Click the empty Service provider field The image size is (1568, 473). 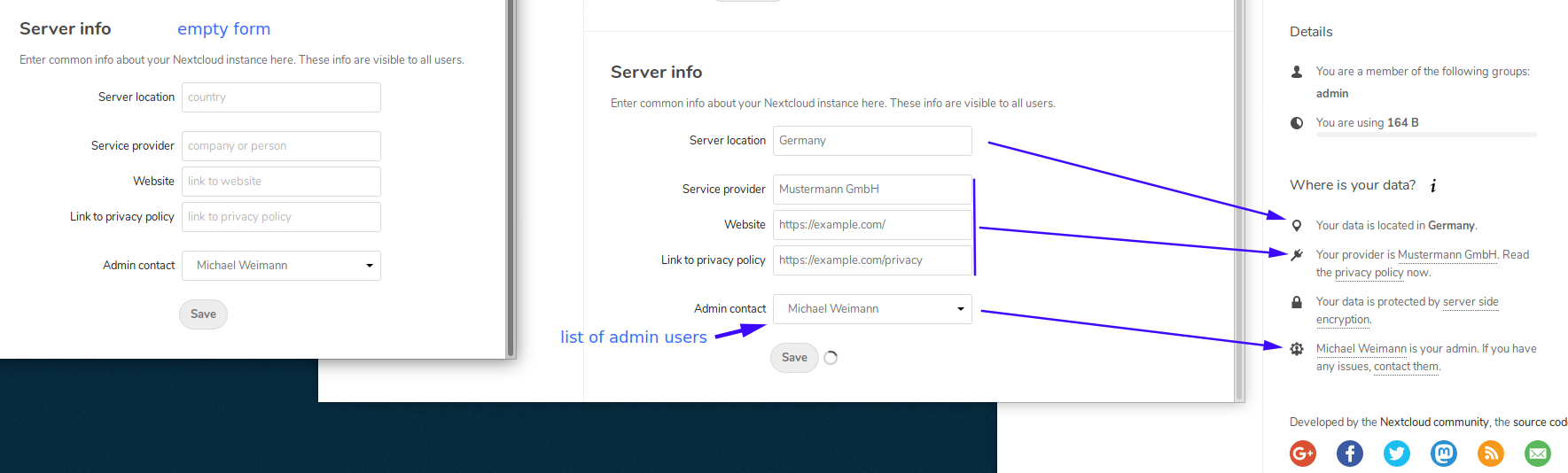(x=281, y=146)
